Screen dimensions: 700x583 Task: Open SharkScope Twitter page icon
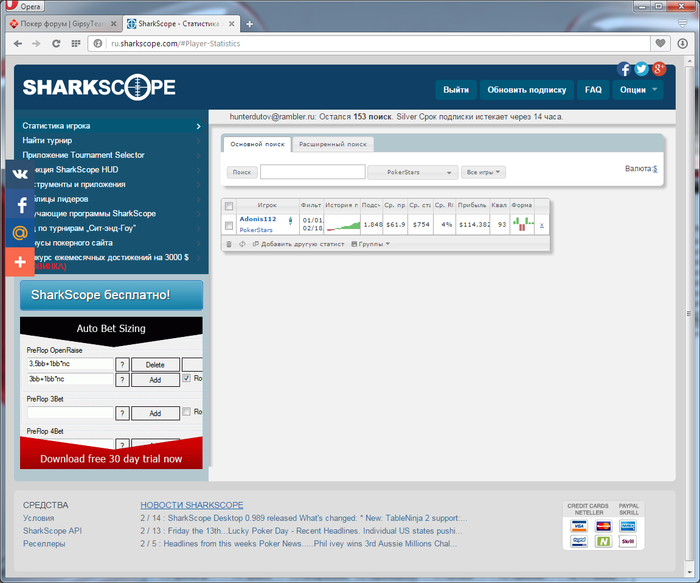642,69
